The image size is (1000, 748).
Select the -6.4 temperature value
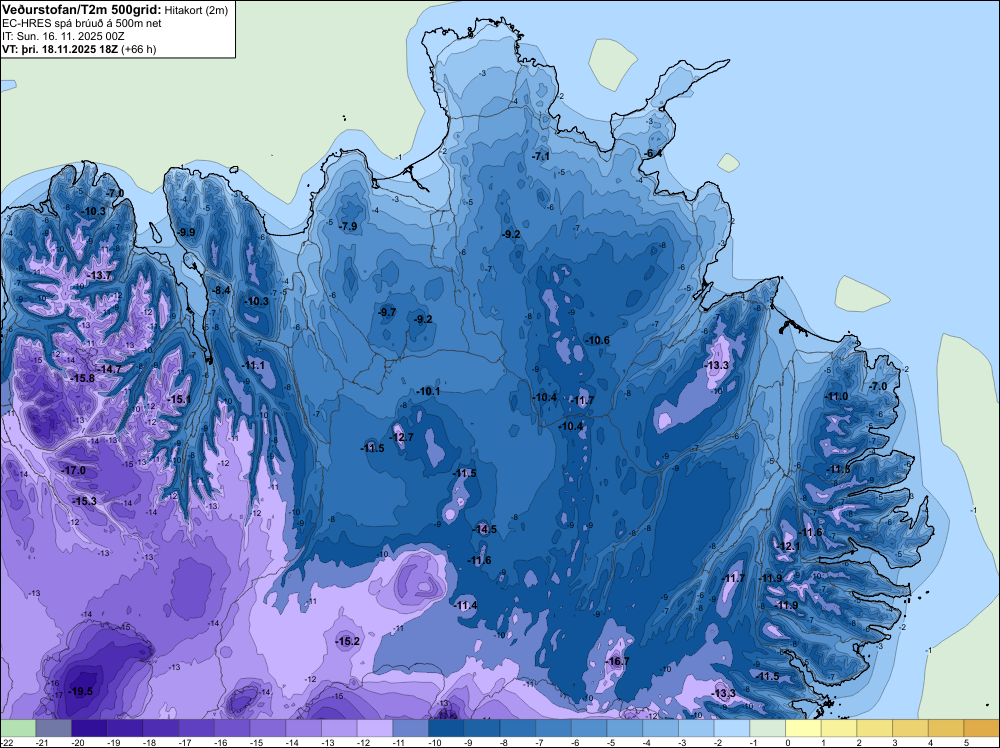[652, 153]
